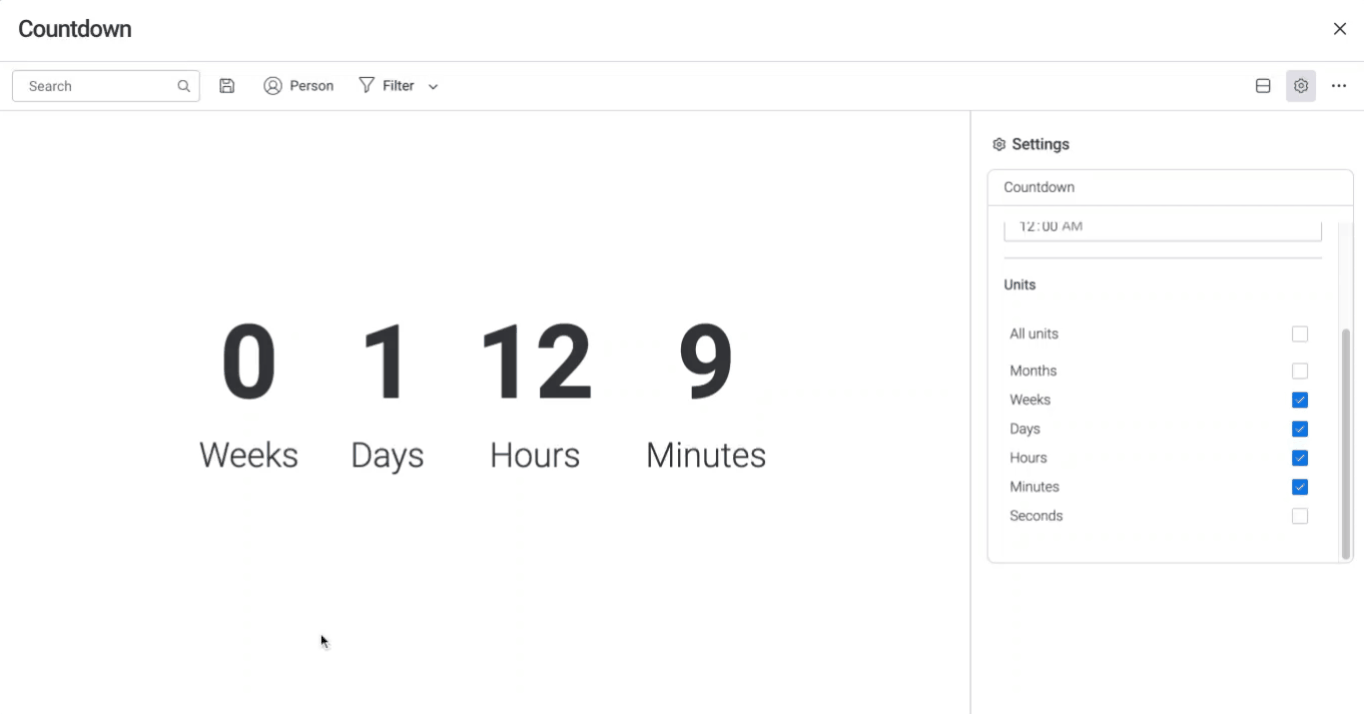
Task: Click the Countdown title field in Settings
Action: coord(1170,187)
